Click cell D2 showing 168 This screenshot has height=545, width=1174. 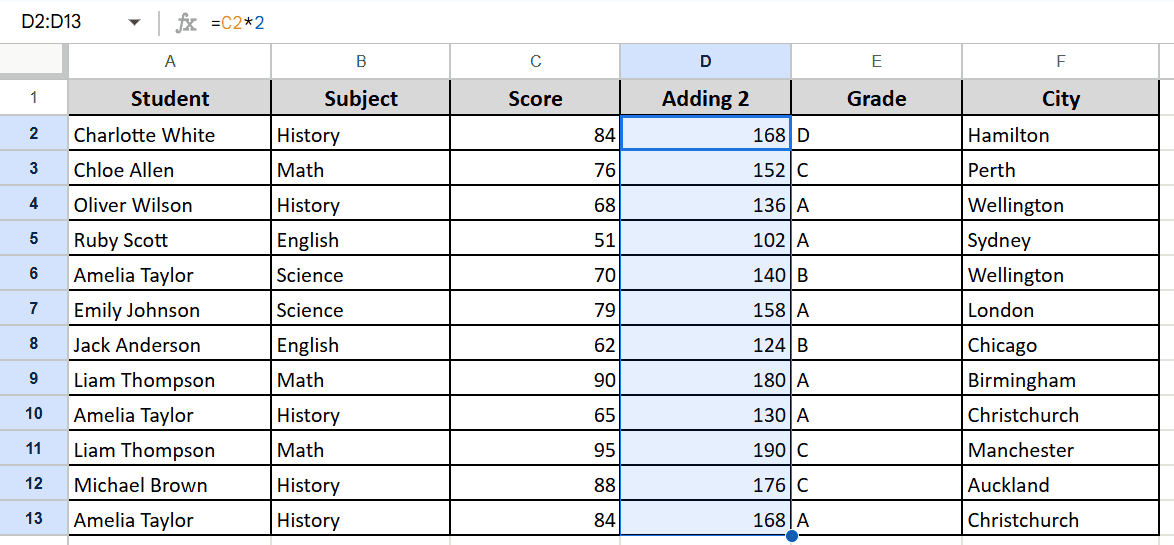(705, 135)
